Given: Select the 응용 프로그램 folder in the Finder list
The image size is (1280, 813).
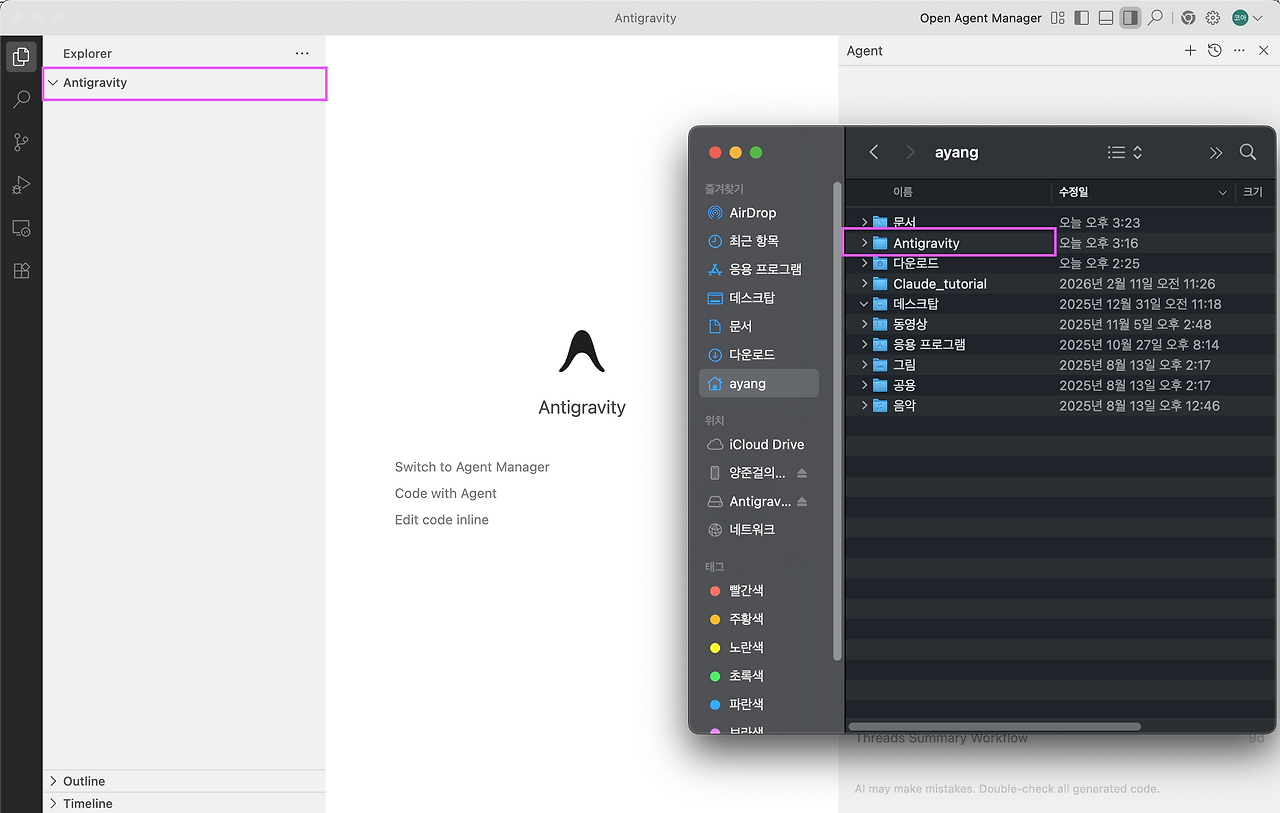Looking at the screenshot, I should (1060, 345).
